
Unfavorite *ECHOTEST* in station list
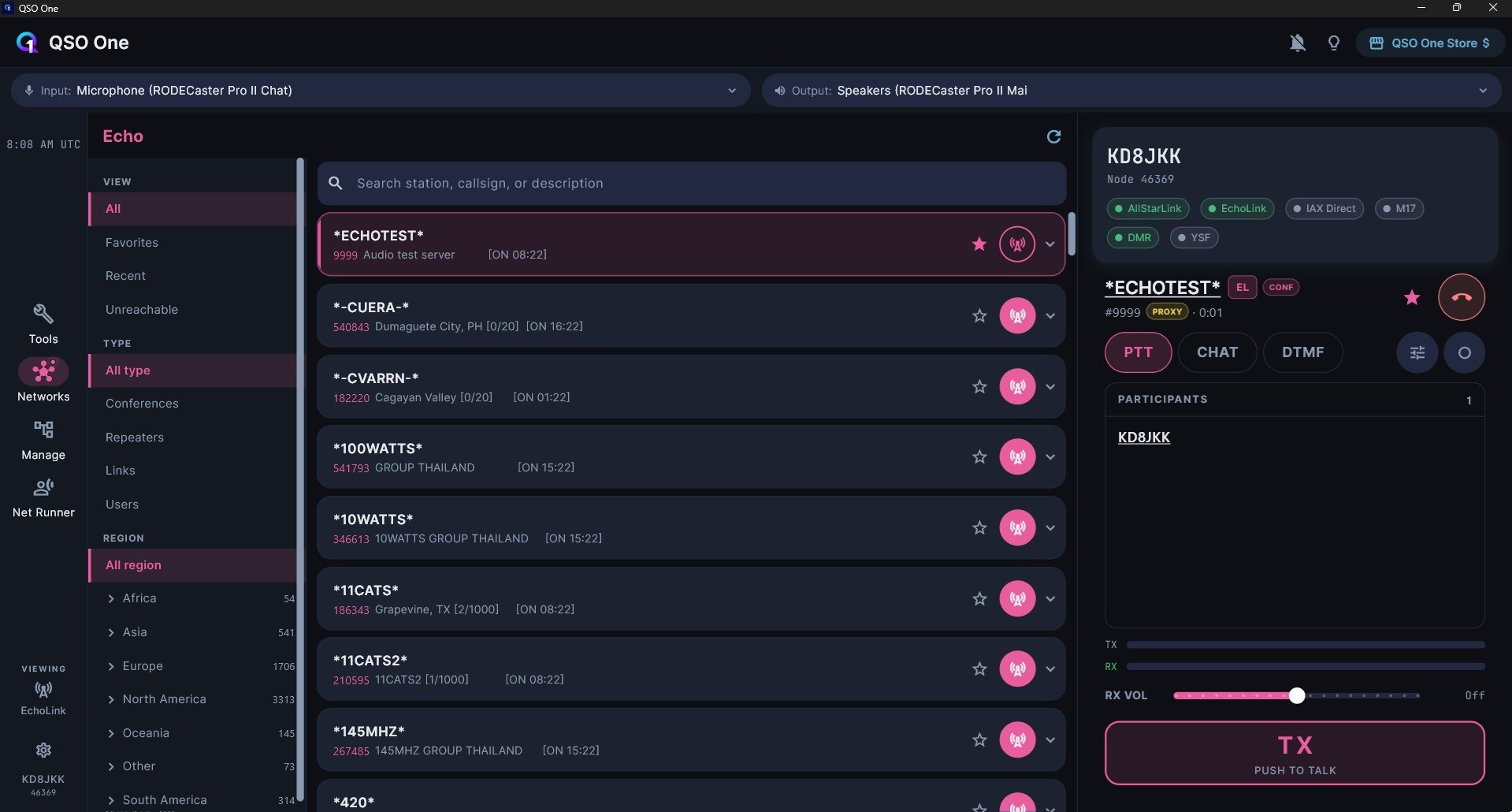979,244
